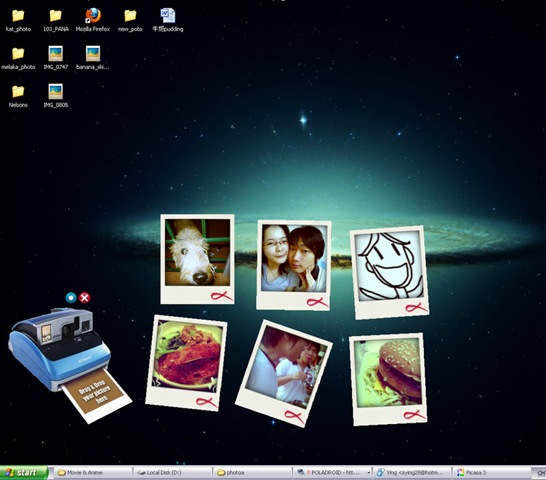Expand the POLADROID taskbar group arrow
The width and height of the screenshot is (546, 480).
(x=368, y=473)
